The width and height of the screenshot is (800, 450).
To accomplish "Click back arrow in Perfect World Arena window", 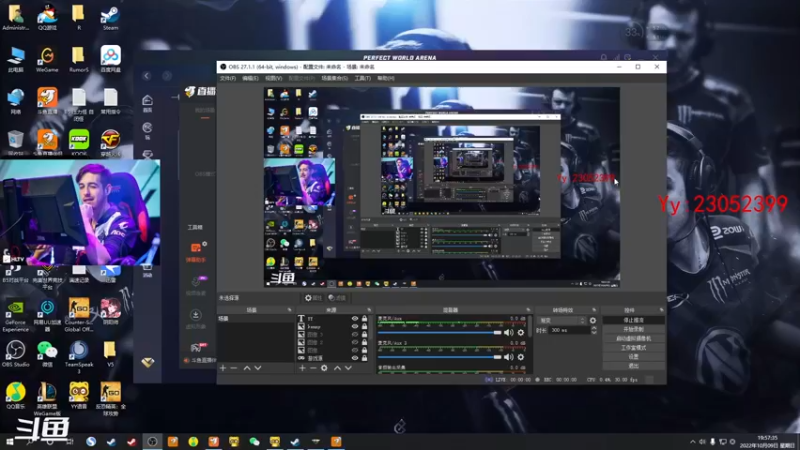I will coord(146,76).
